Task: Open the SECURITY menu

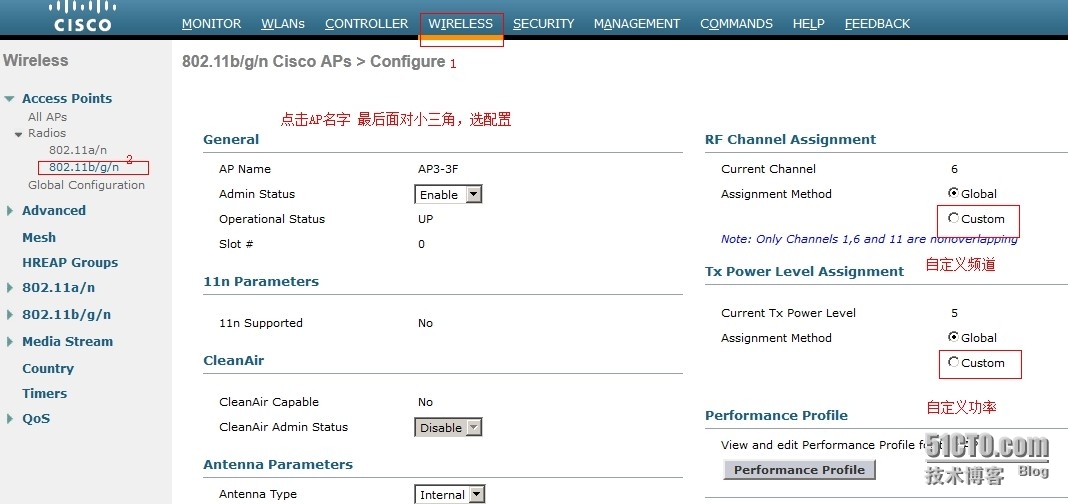Action: point(544,24)
